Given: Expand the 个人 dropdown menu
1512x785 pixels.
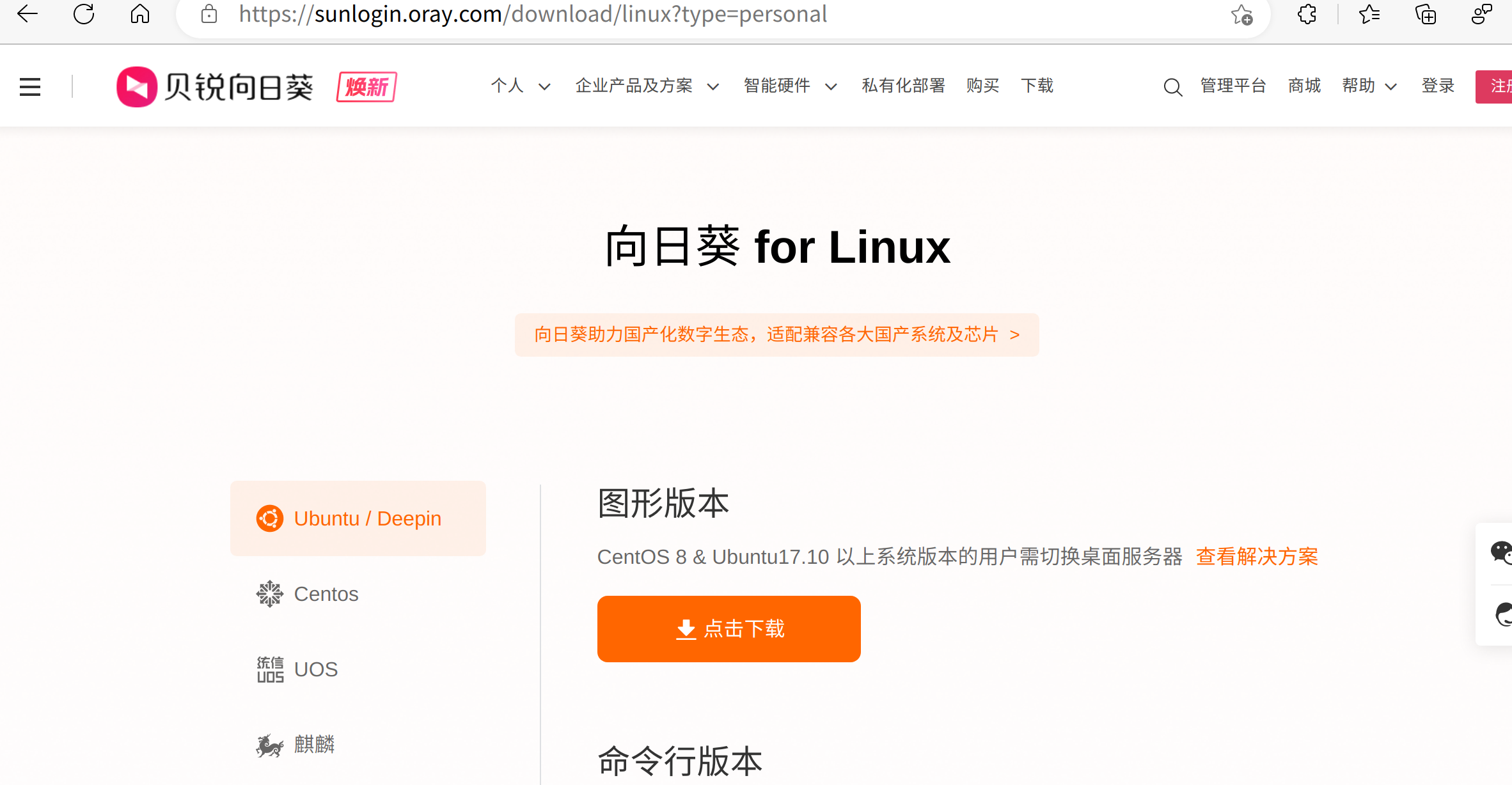Looking at the screenshot, I should 520,86.
